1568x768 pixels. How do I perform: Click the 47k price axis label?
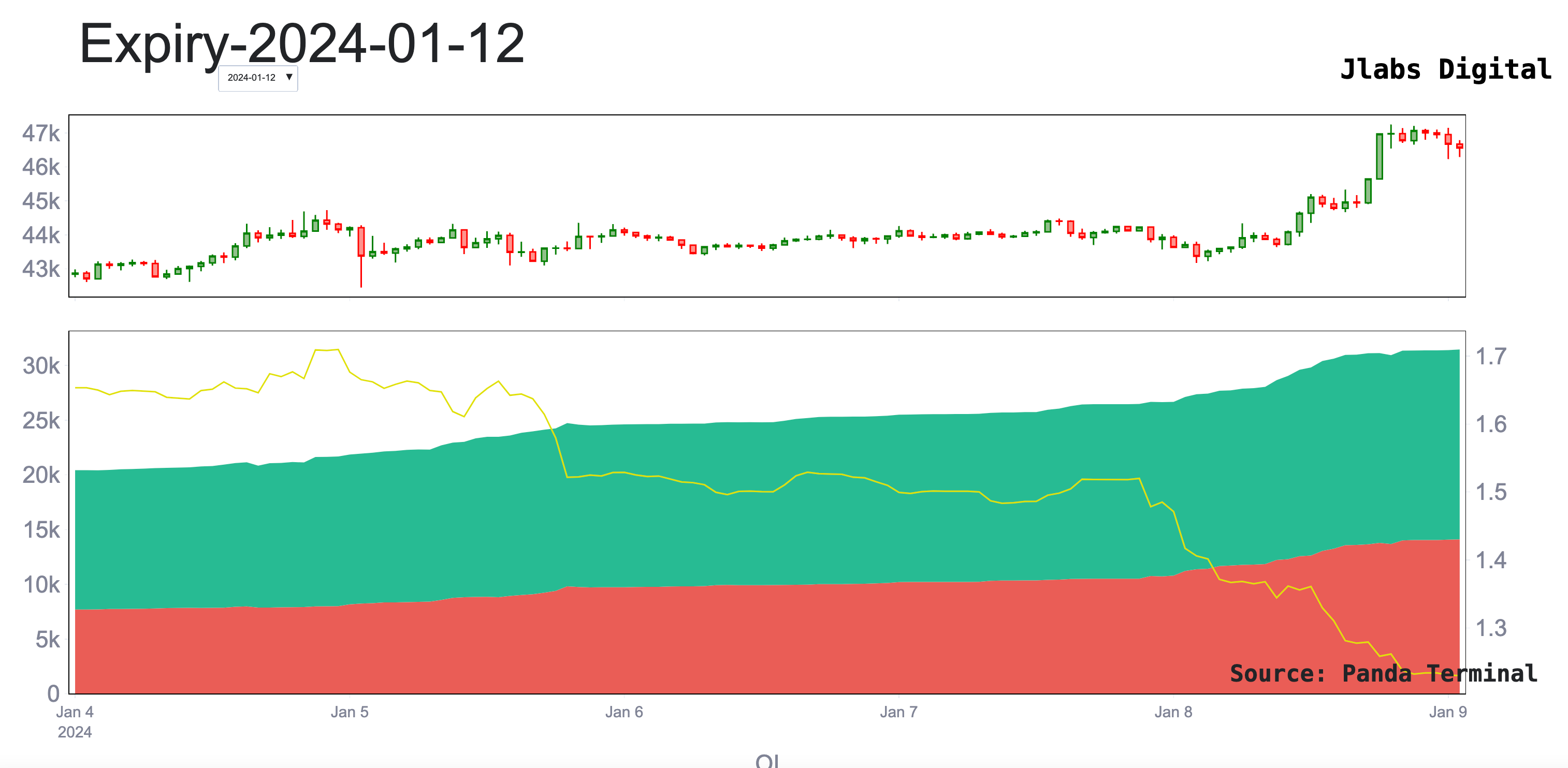(x=41, y=134)
